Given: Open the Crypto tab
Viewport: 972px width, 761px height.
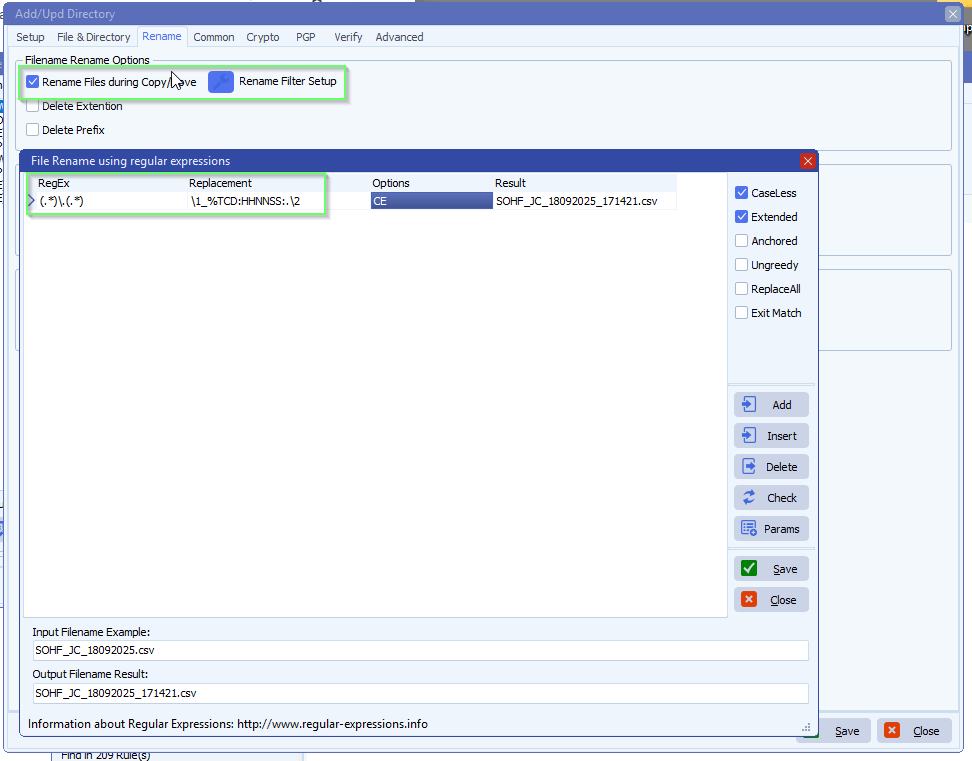Looking at the screenshot, I should tap(263, 37).
